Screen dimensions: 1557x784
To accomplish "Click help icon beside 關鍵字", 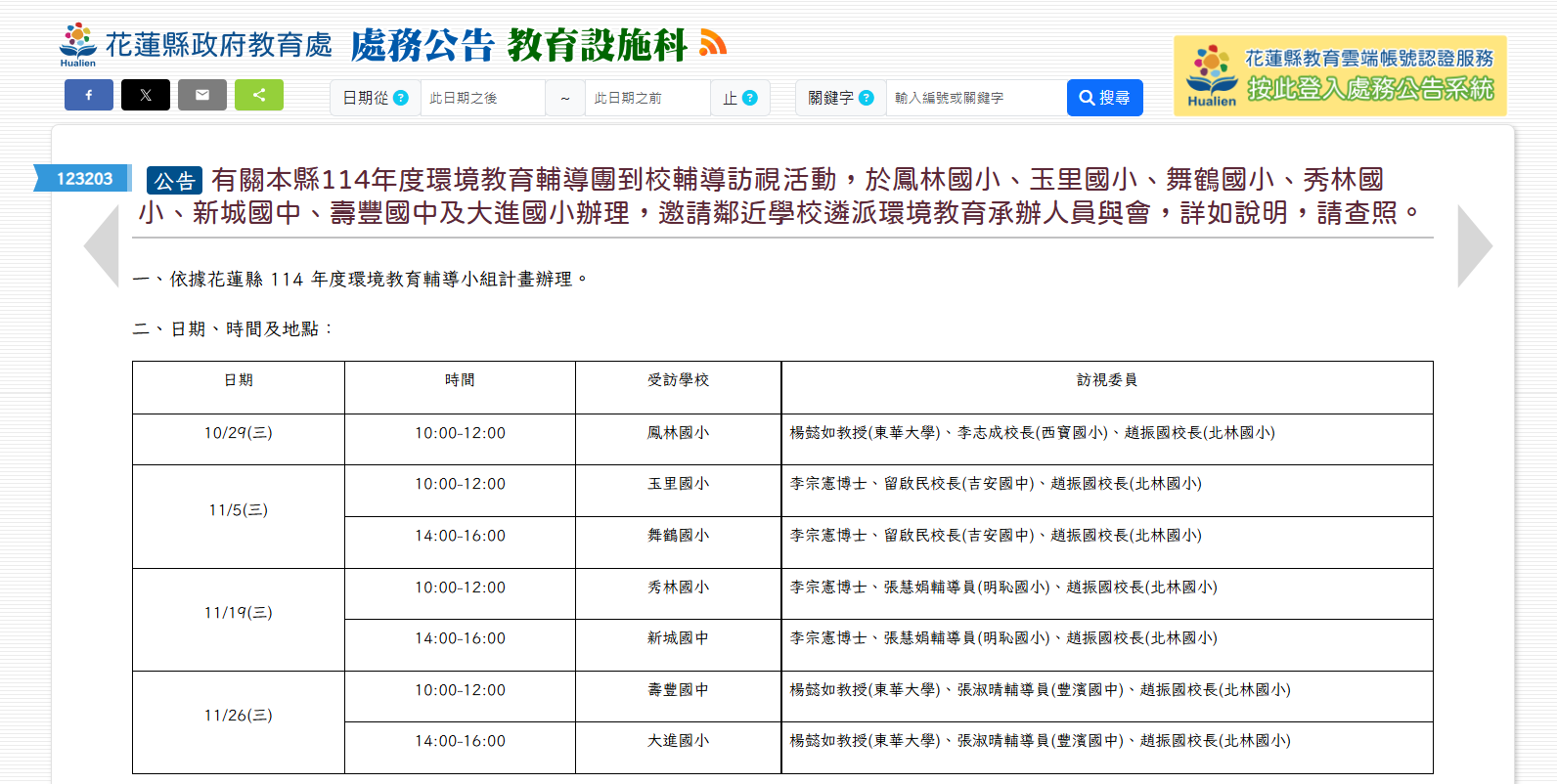I will point(866,98).
